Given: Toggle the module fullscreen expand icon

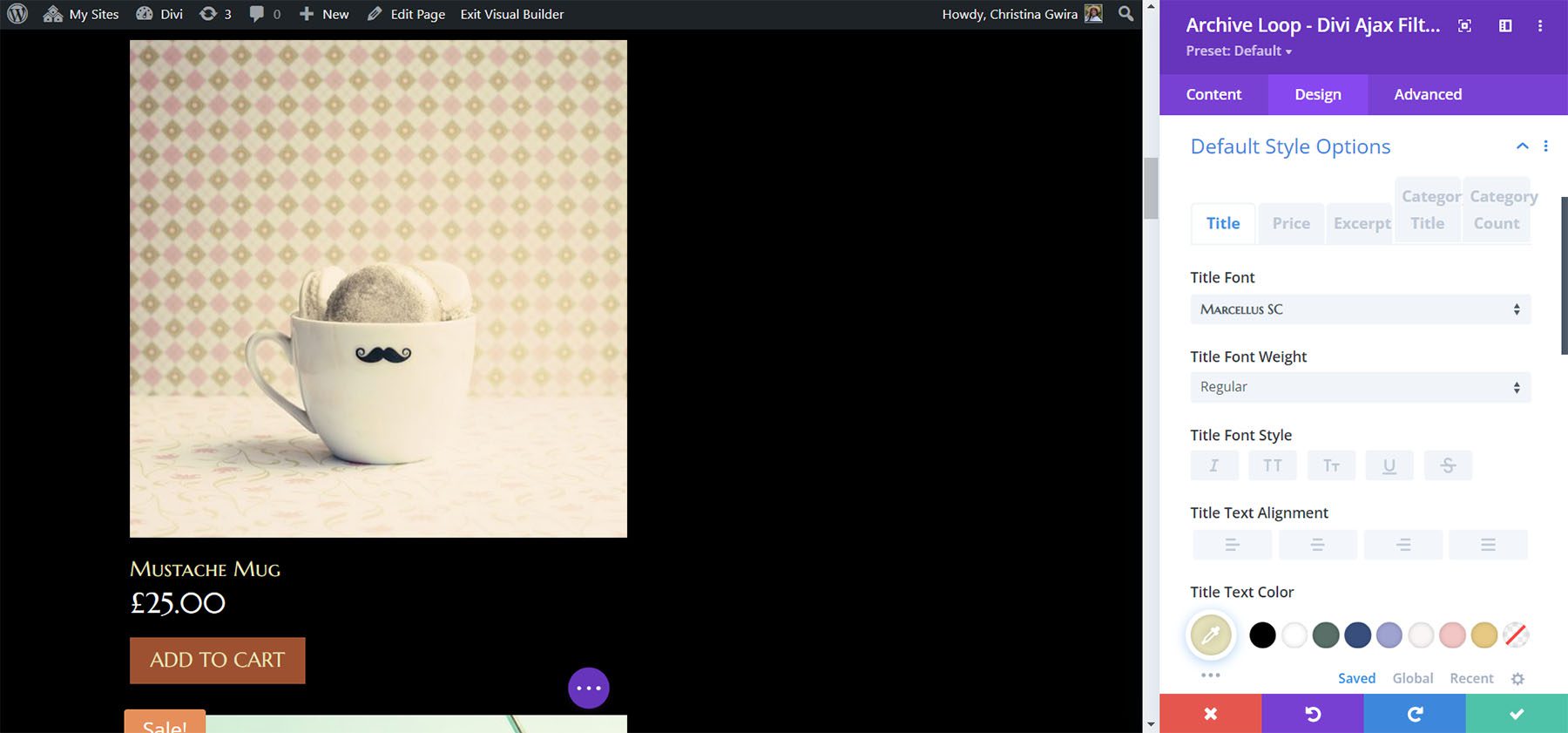Looking at the screenshot, I should (1464, 26).
